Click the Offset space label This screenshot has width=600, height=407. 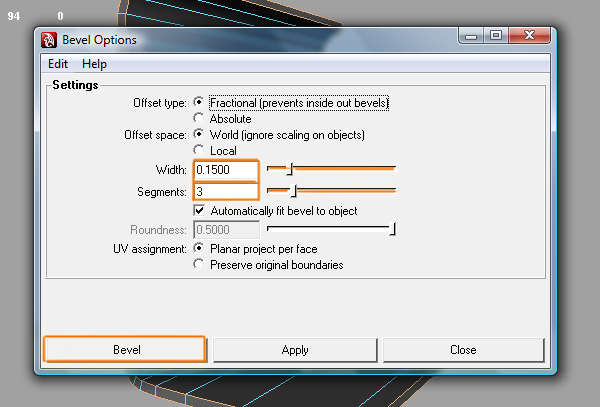pyautogui.click(x=155, y=135)
